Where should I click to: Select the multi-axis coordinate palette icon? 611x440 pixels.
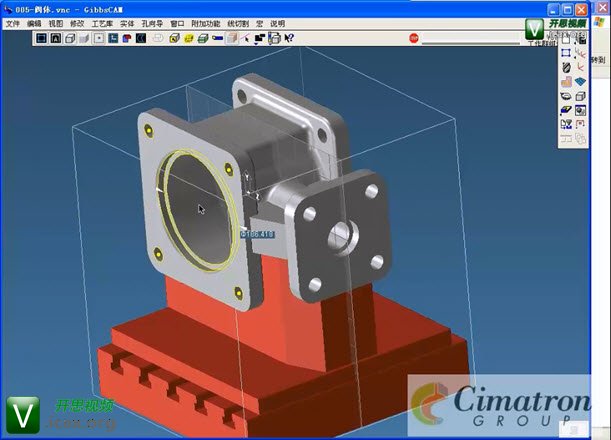tap(580, 53)
